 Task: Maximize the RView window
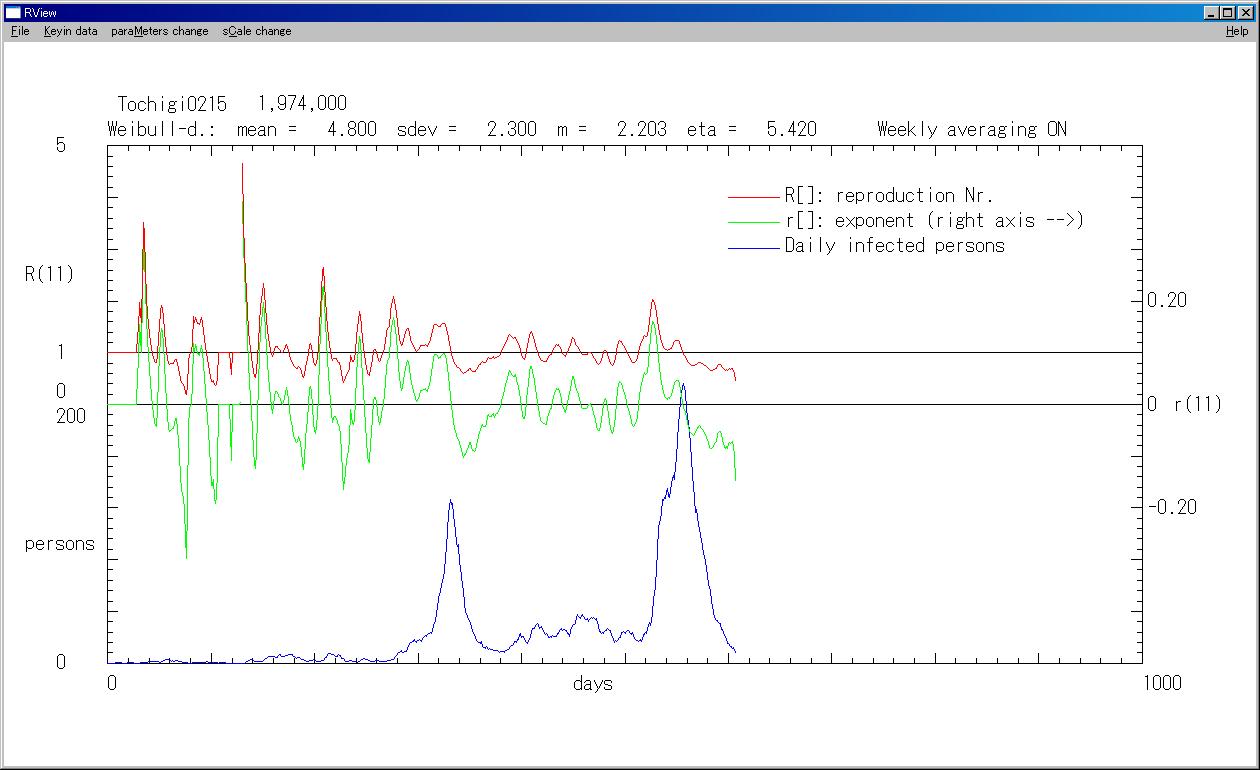[x=1228, y=12]
